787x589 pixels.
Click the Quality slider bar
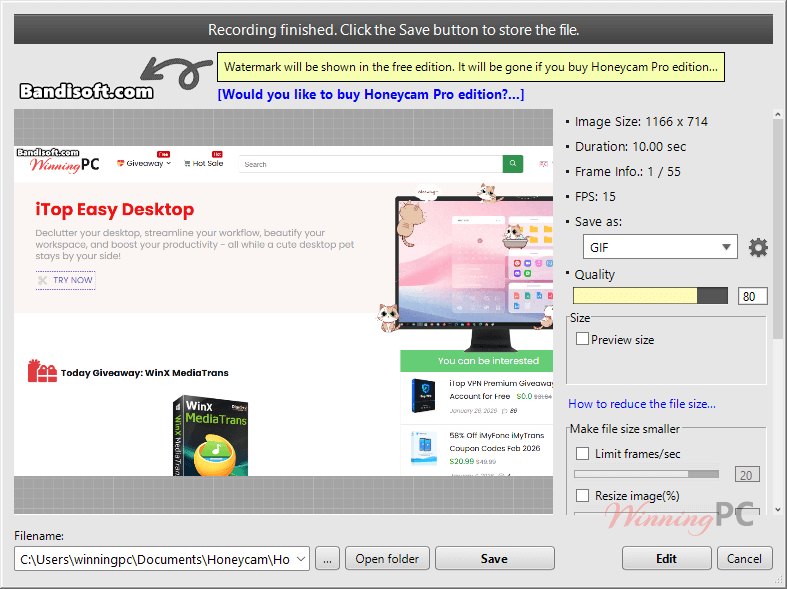pos(650,296)
